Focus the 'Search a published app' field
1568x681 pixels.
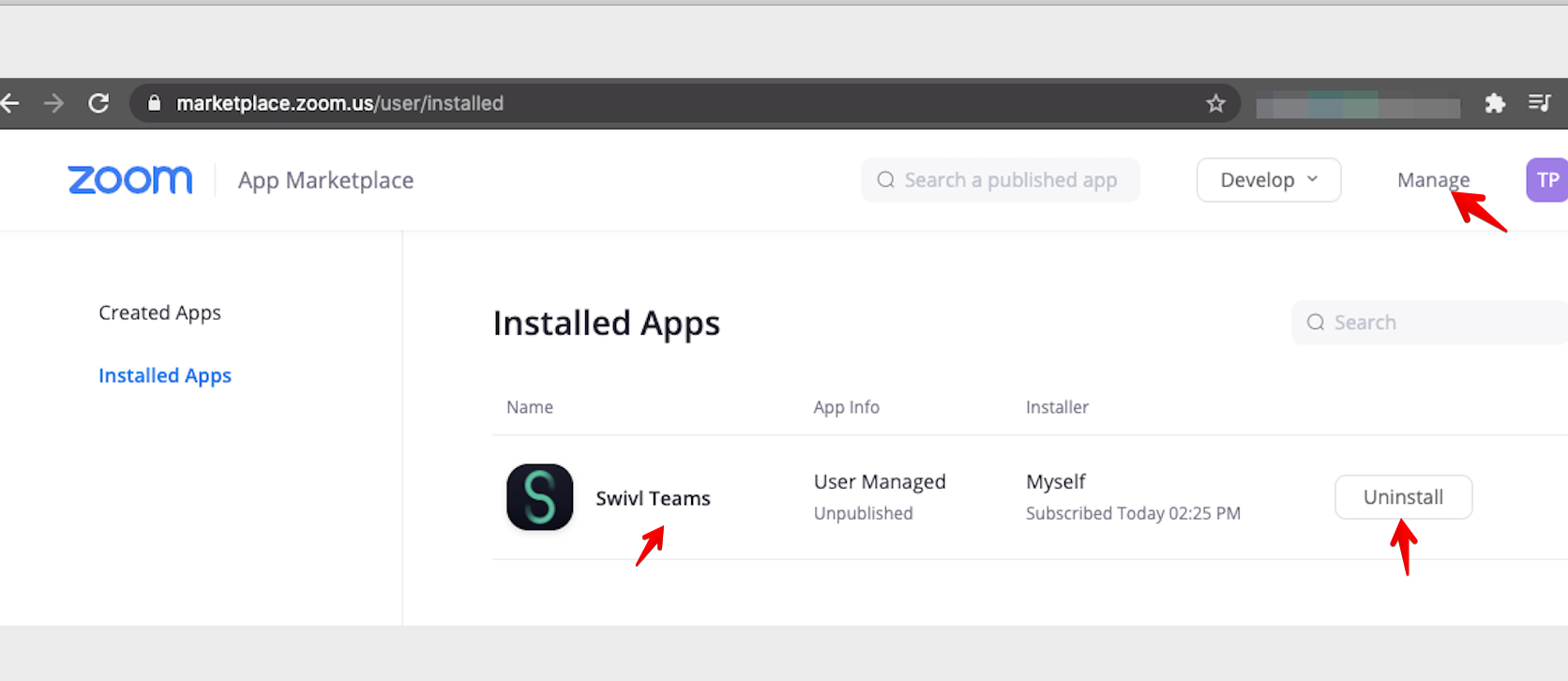click(1009, 180)
